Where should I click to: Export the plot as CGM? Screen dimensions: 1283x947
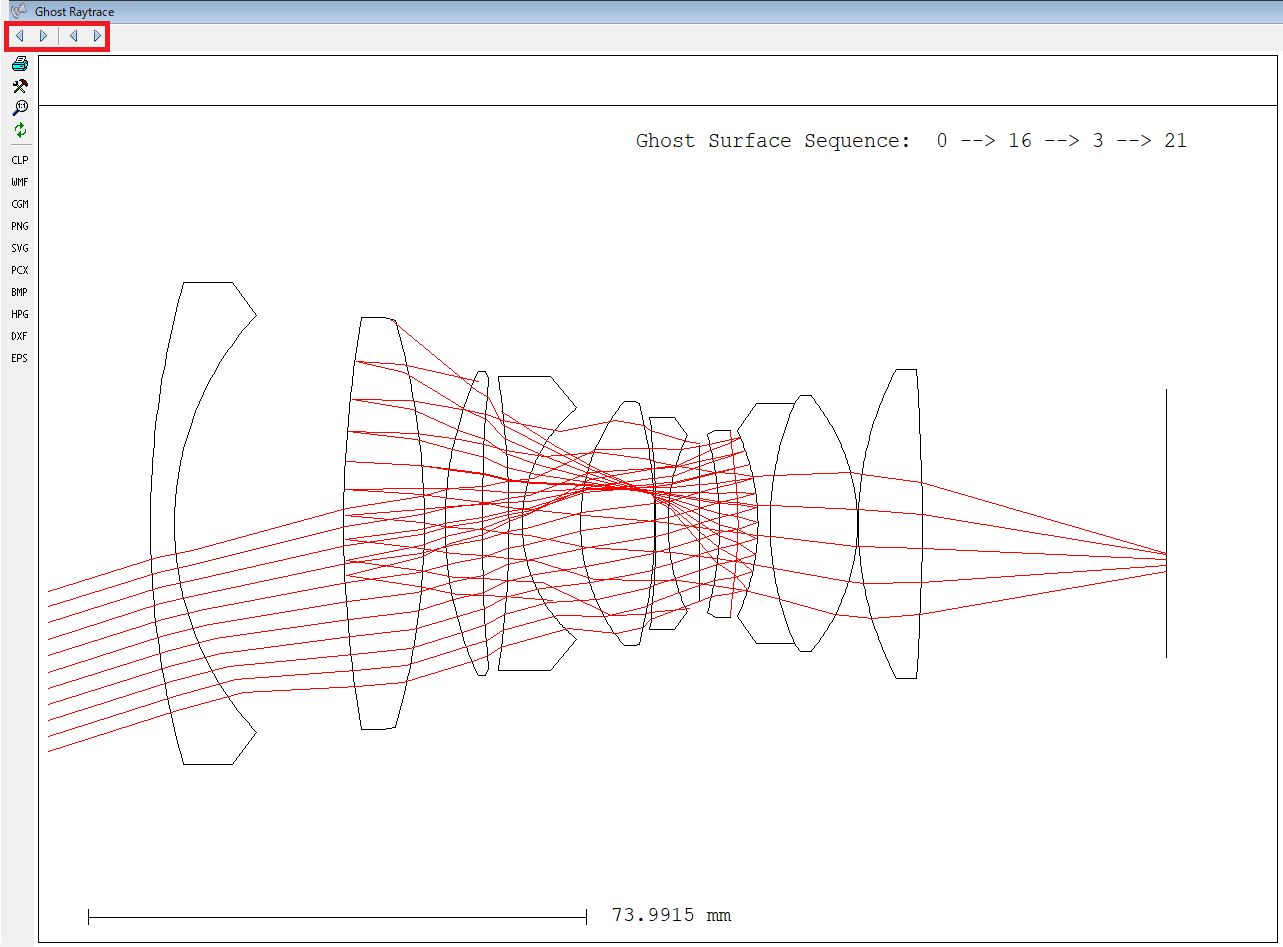(x=20, y=204)
